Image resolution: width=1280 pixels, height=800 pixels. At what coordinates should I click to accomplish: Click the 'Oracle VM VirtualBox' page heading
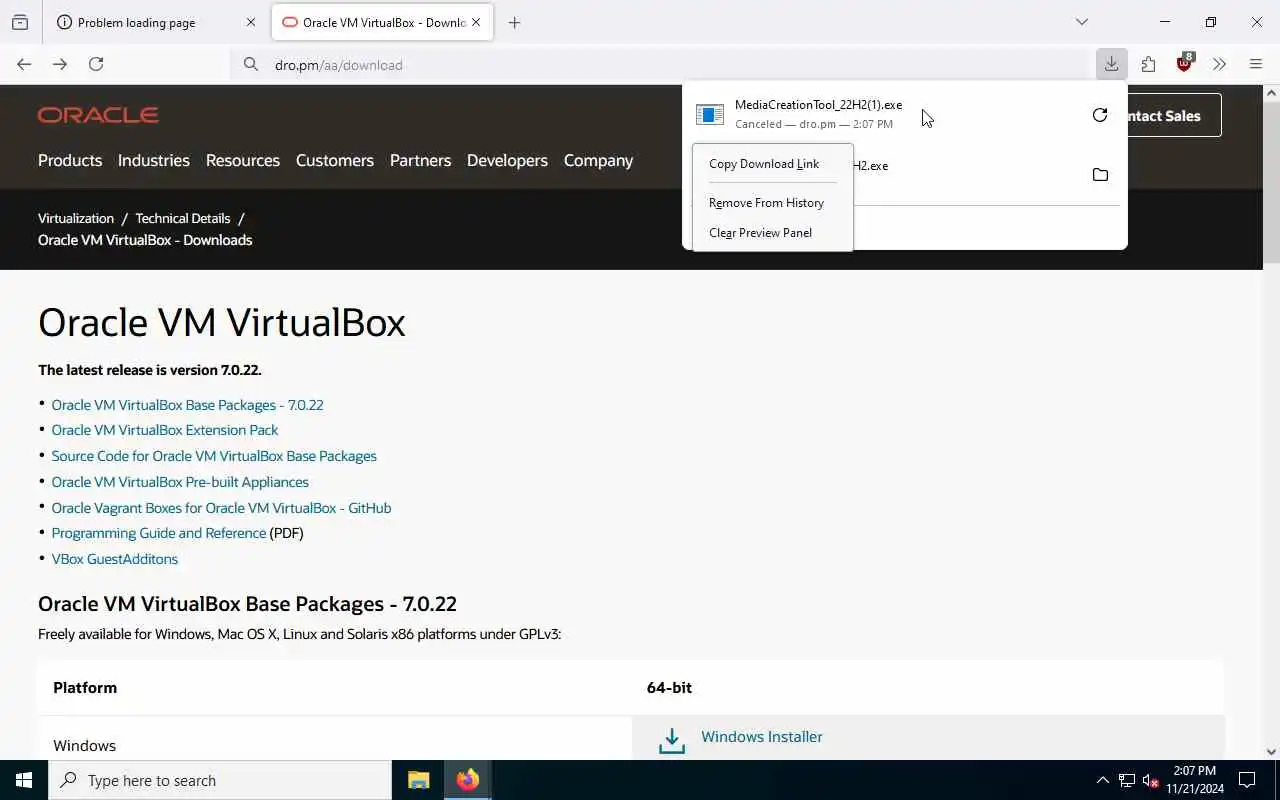[222, 323]
